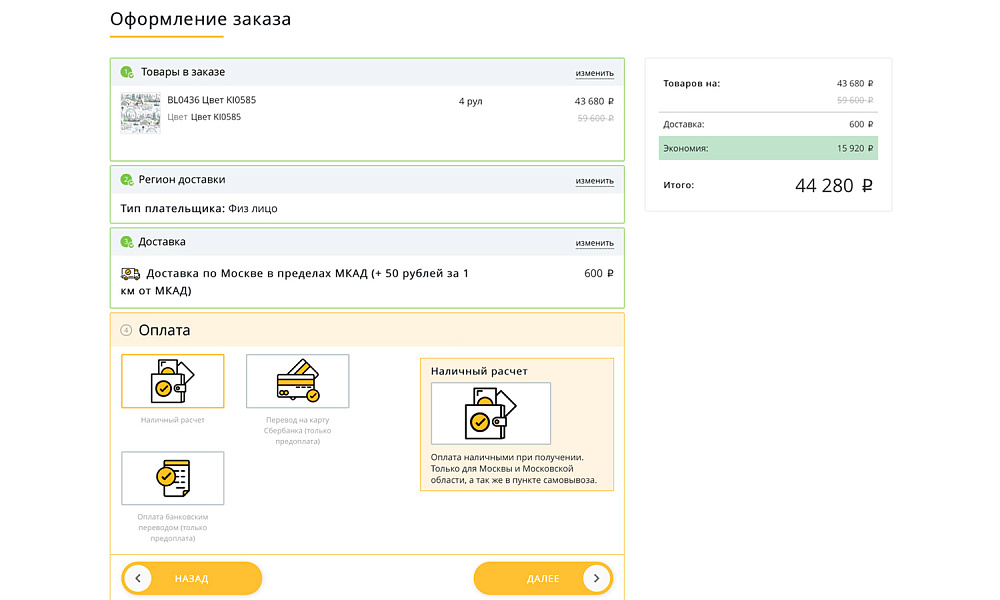Click step 4 circle next to Оплата

click(126, 330)
